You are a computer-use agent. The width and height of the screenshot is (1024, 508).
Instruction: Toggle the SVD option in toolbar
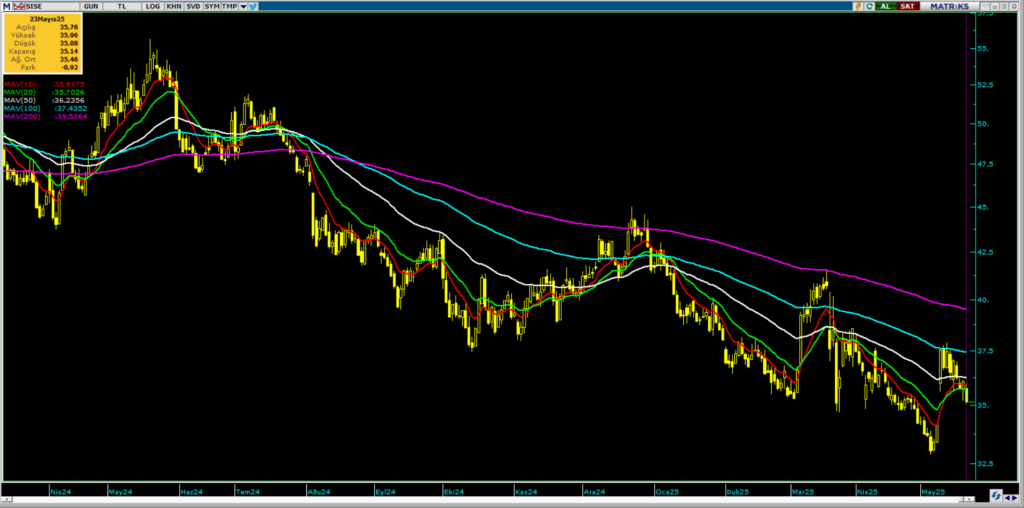[x=193, y=6]
